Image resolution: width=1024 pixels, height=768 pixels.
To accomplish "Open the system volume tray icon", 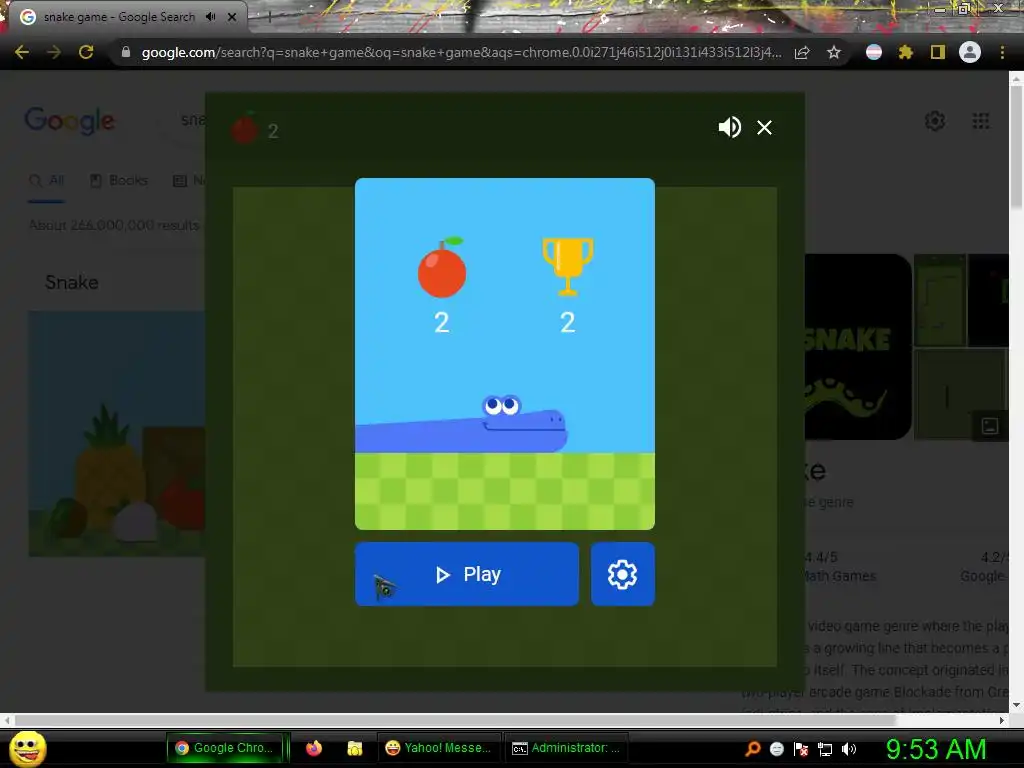I will pos(849,749).
